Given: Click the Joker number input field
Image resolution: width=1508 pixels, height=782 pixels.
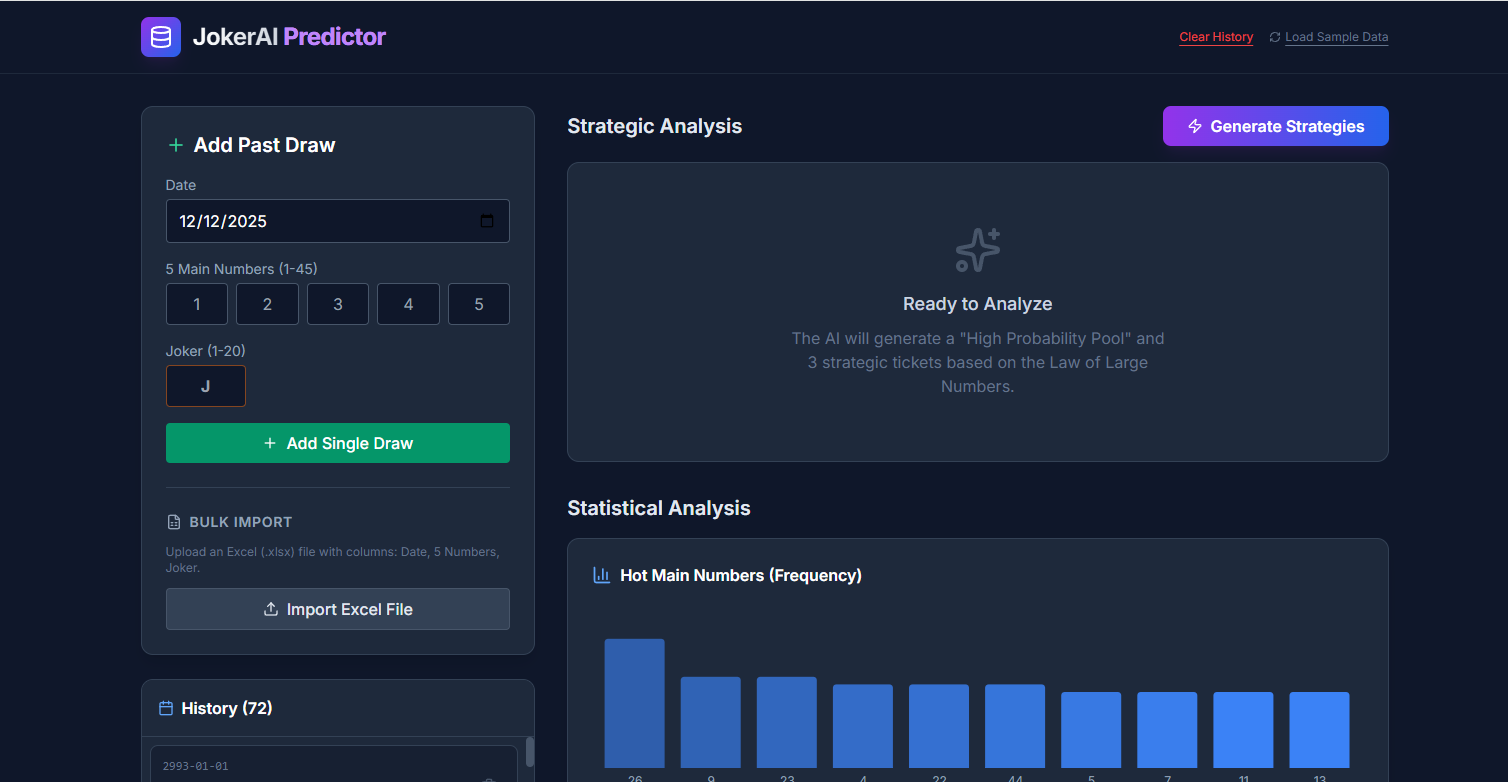Looking at the screenshot, I should coord(206,386).
